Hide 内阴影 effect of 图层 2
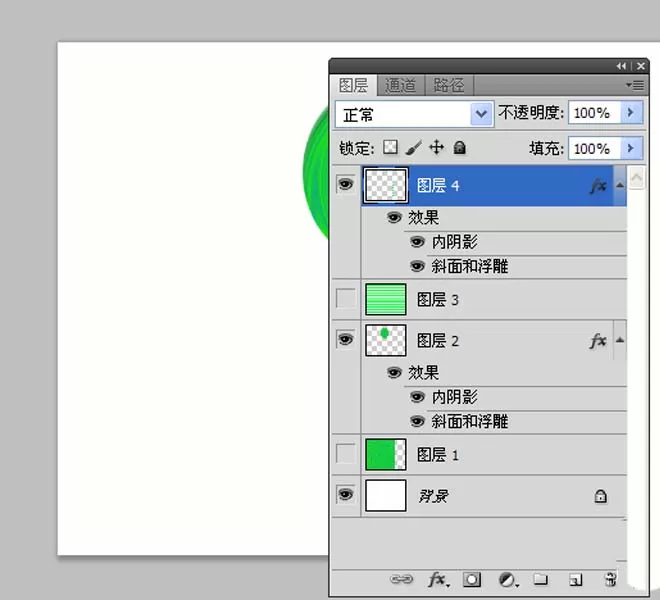 (417, 397)
